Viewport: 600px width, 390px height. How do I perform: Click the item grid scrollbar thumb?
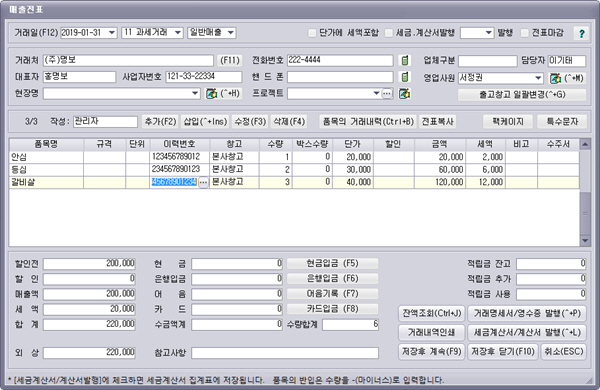pyautogui.click(x=585, y=214)
